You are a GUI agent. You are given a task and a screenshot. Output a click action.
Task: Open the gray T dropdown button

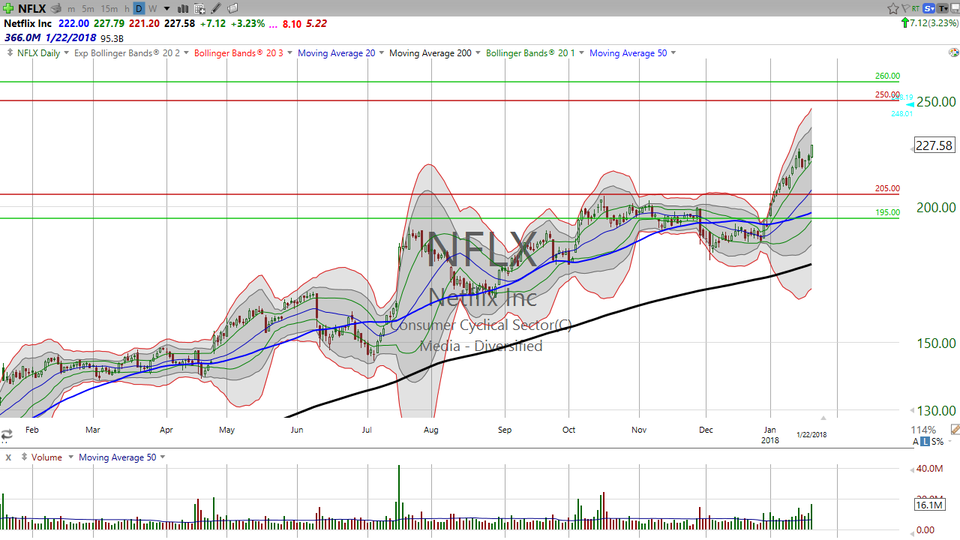point(943,8)
